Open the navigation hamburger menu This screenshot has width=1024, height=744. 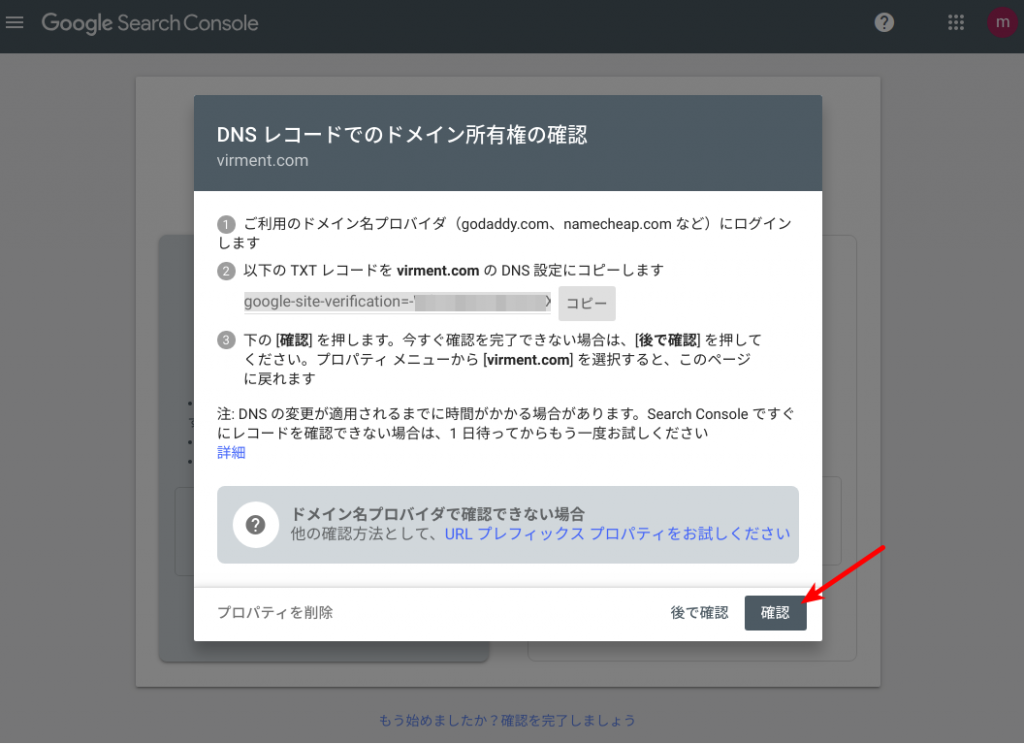[x=14, y=22]
